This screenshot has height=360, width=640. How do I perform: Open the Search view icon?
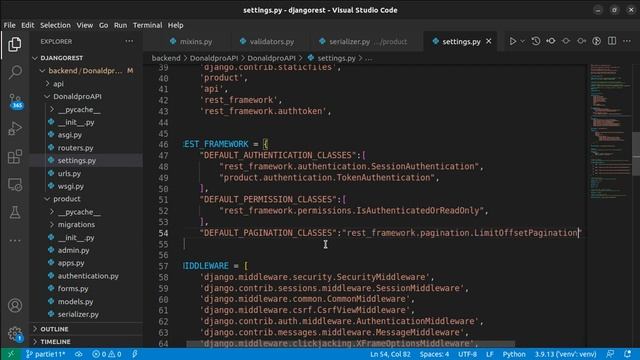[x=15, y=72]
